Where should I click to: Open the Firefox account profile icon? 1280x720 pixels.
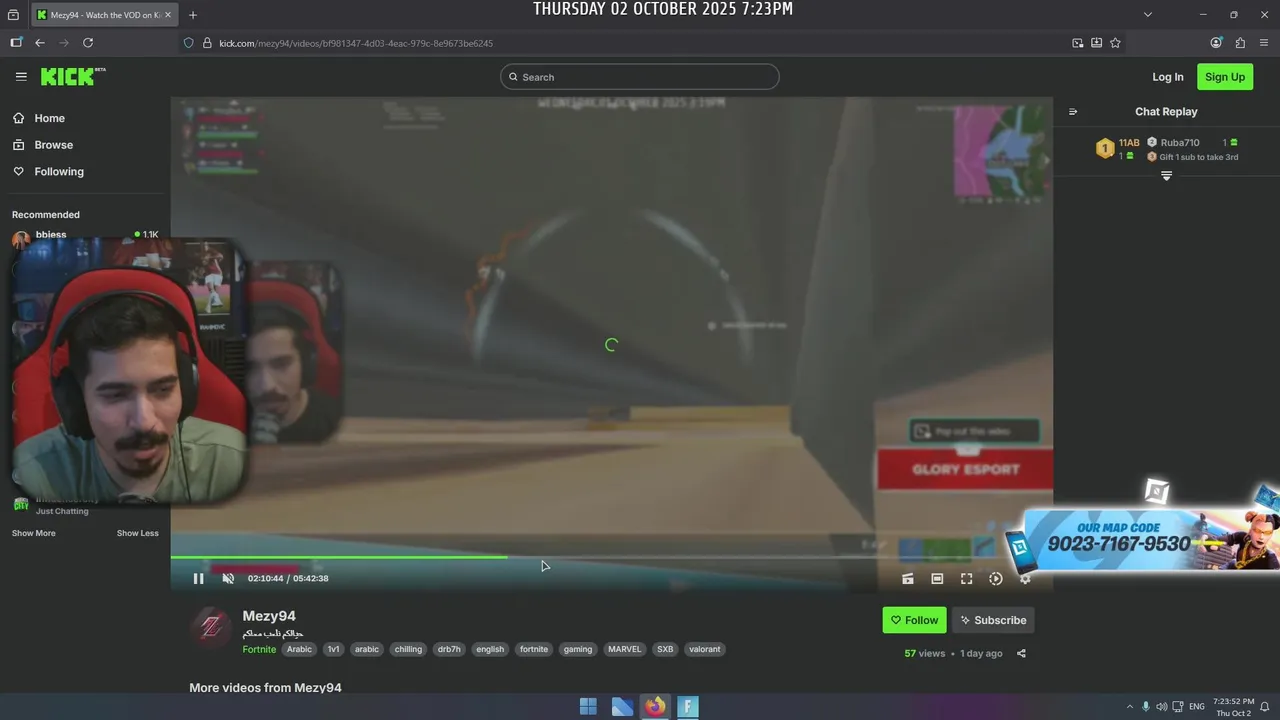pyautogui.click(x=1216, y=43)
